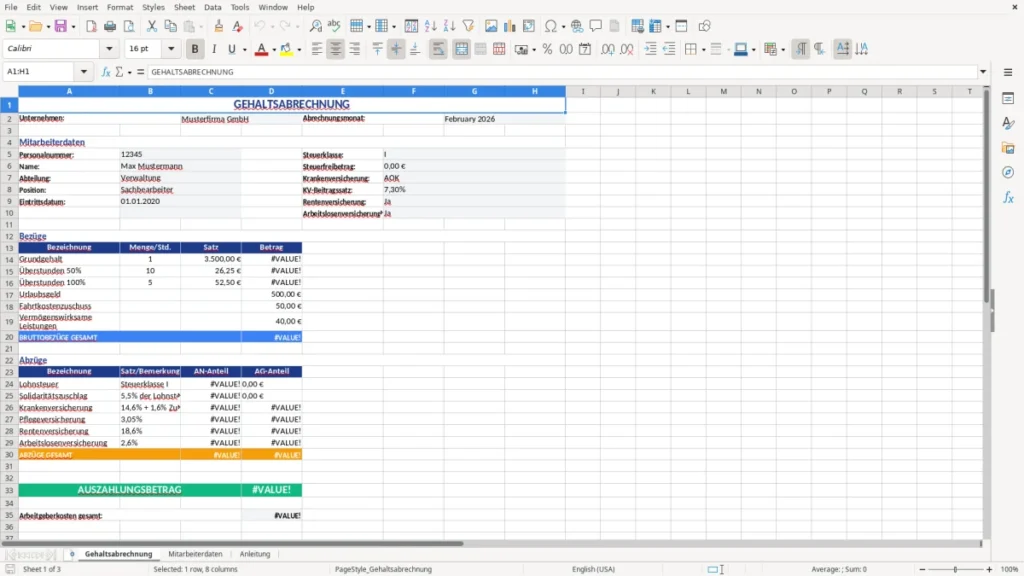Click the Copy icon

click(x=170, y=26)
